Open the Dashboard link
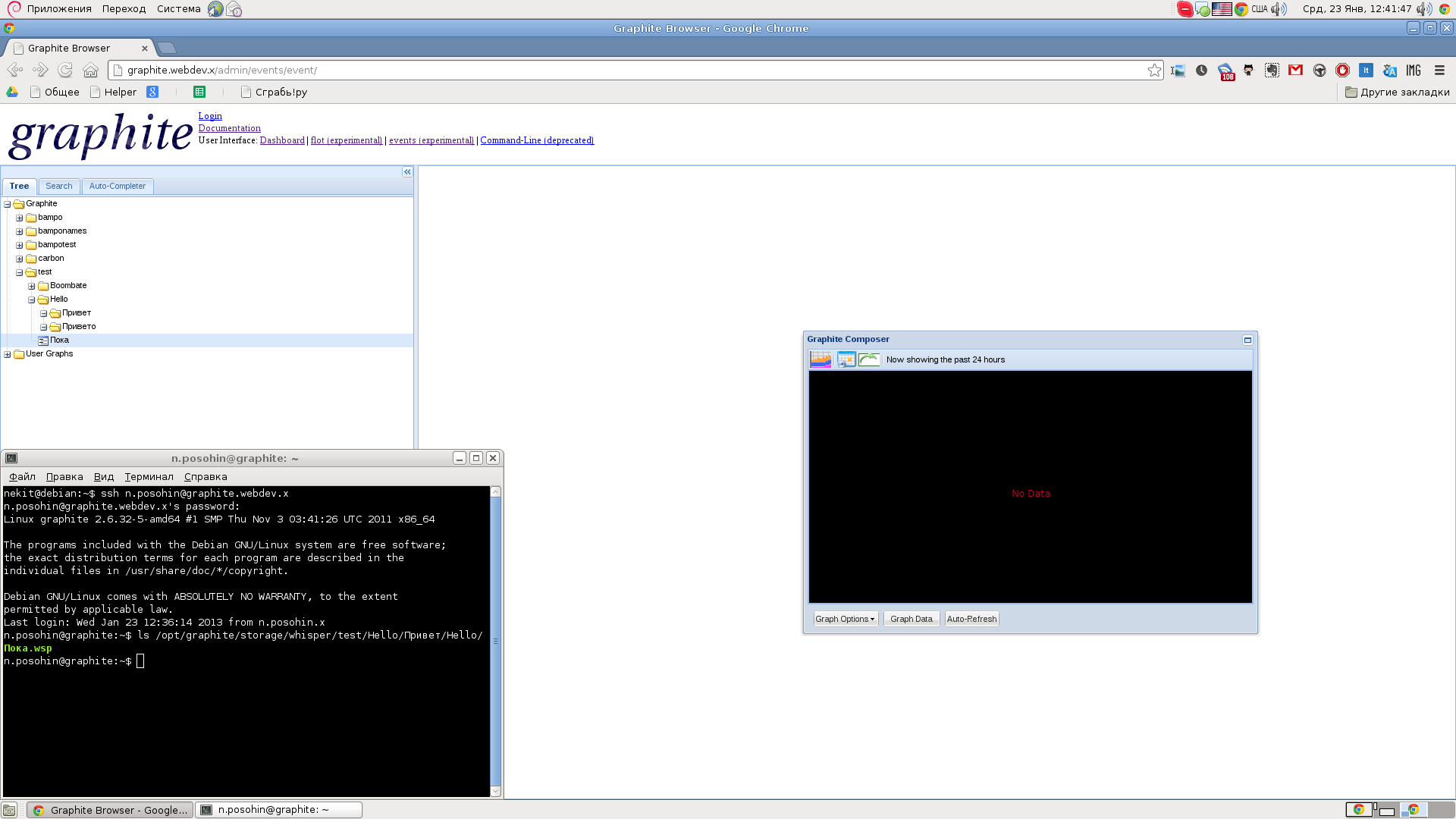This screenshot has width=1456, height=819. [282, 140]
